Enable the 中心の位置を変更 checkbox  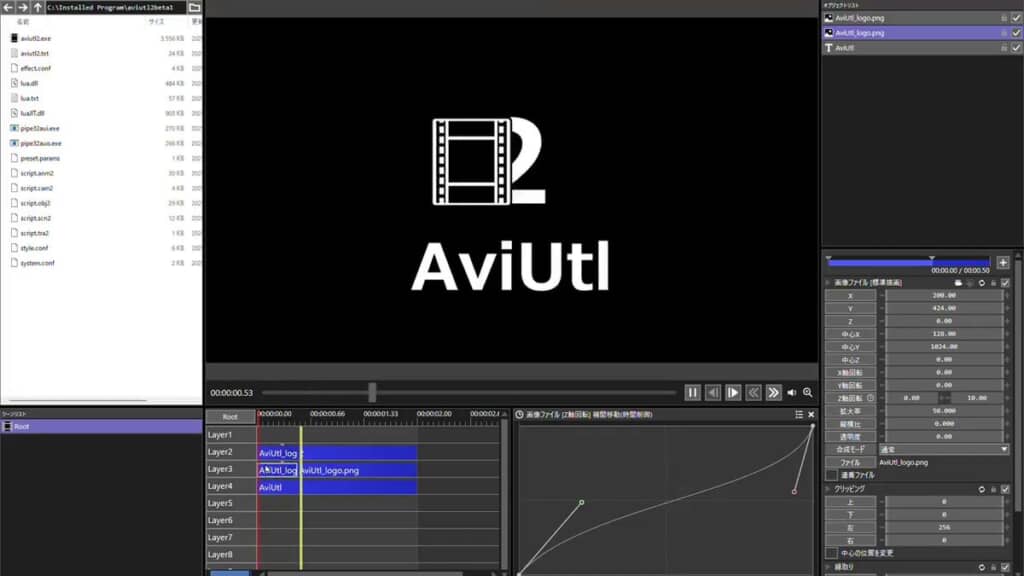[x=831, y=553]
